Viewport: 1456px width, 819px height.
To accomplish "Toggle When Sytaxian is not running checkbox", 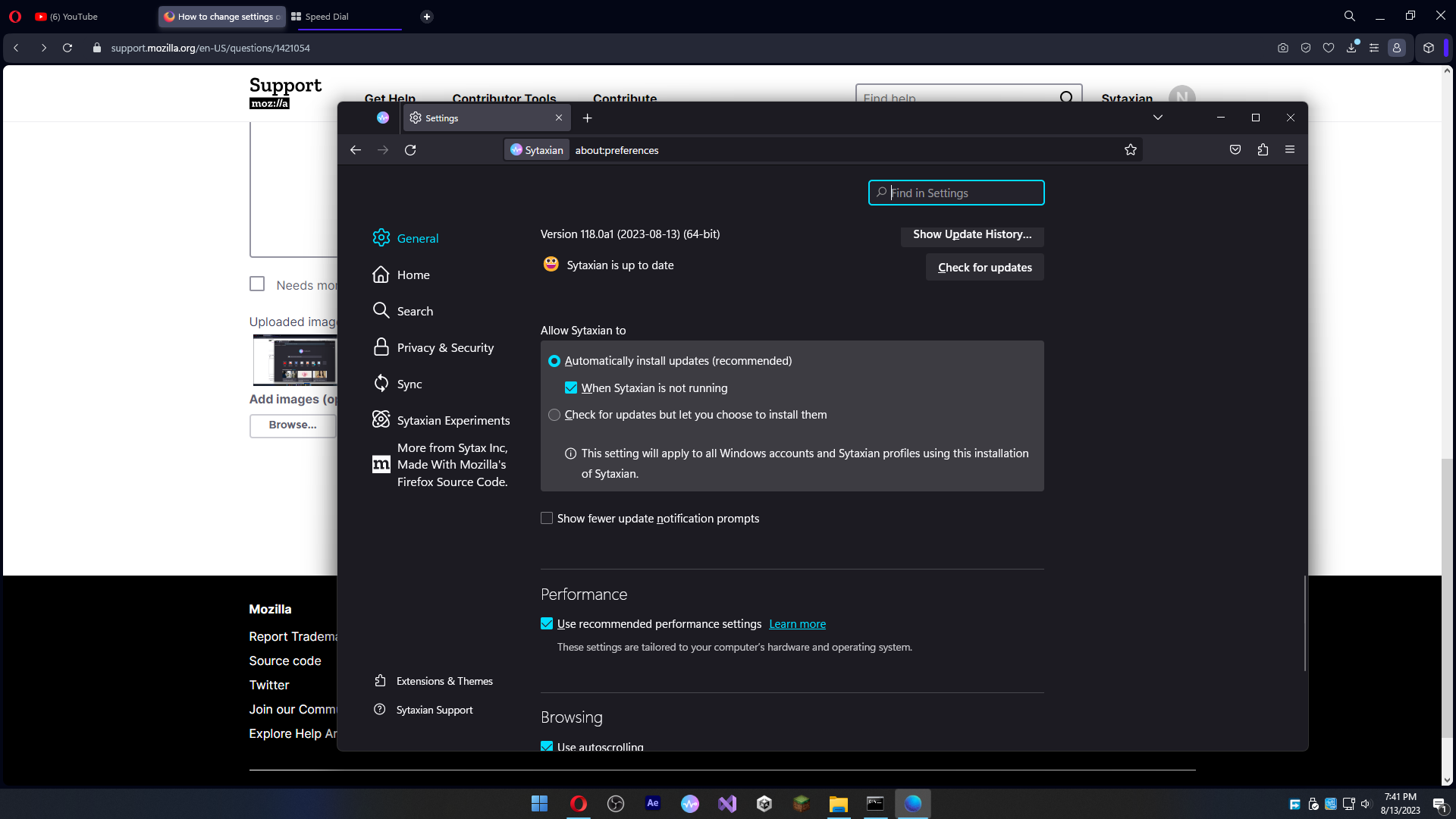I will [571, 388].
